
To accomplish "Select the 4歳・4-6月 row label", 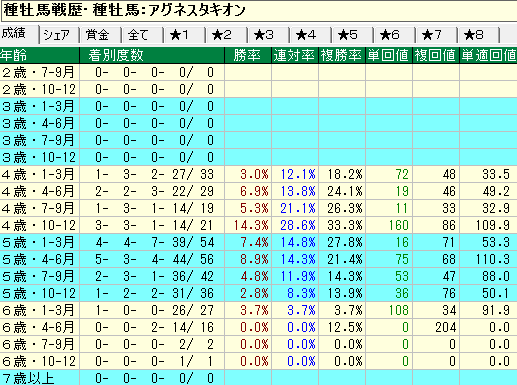I will (39, 191).
